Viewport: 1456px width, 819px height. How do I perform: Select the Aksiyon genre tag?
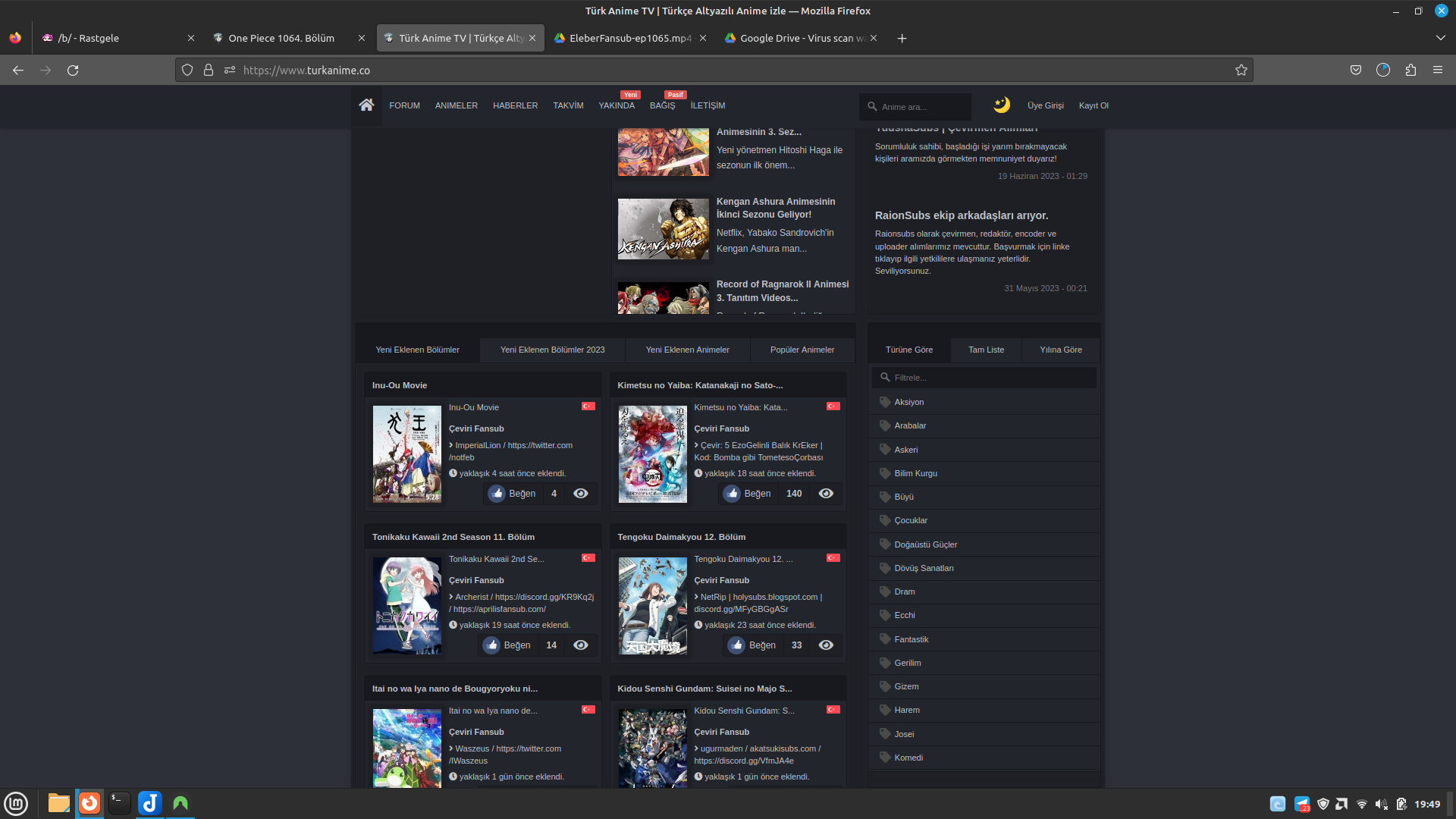908,402
